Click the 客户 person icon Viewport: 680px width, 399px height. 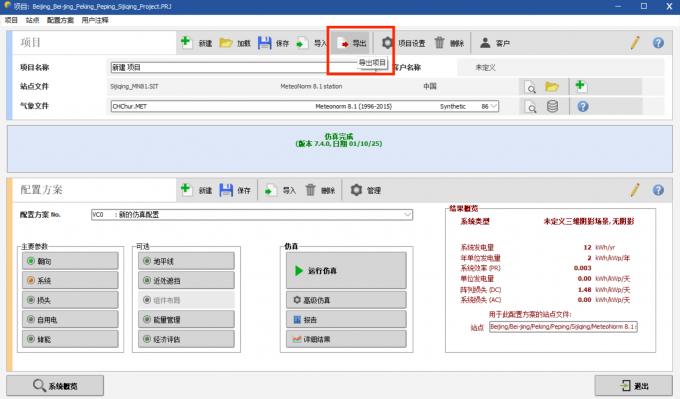485,43
